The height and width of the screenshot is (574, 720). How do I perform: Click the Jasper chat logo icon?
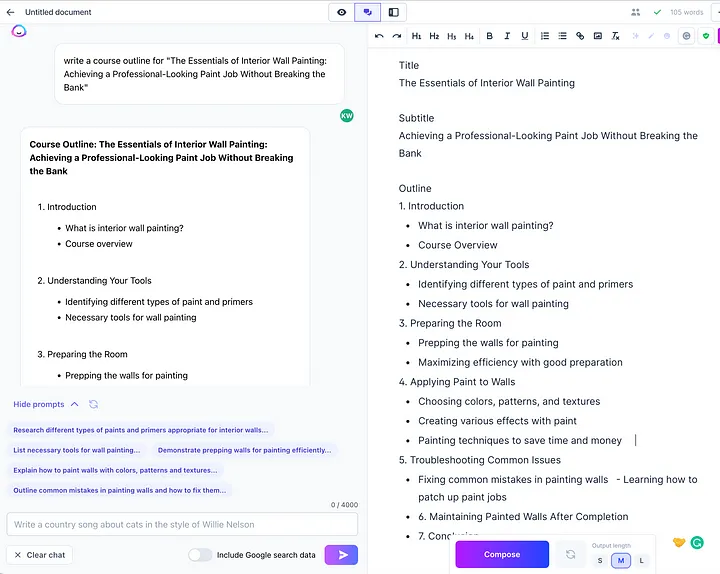[19, 31]
